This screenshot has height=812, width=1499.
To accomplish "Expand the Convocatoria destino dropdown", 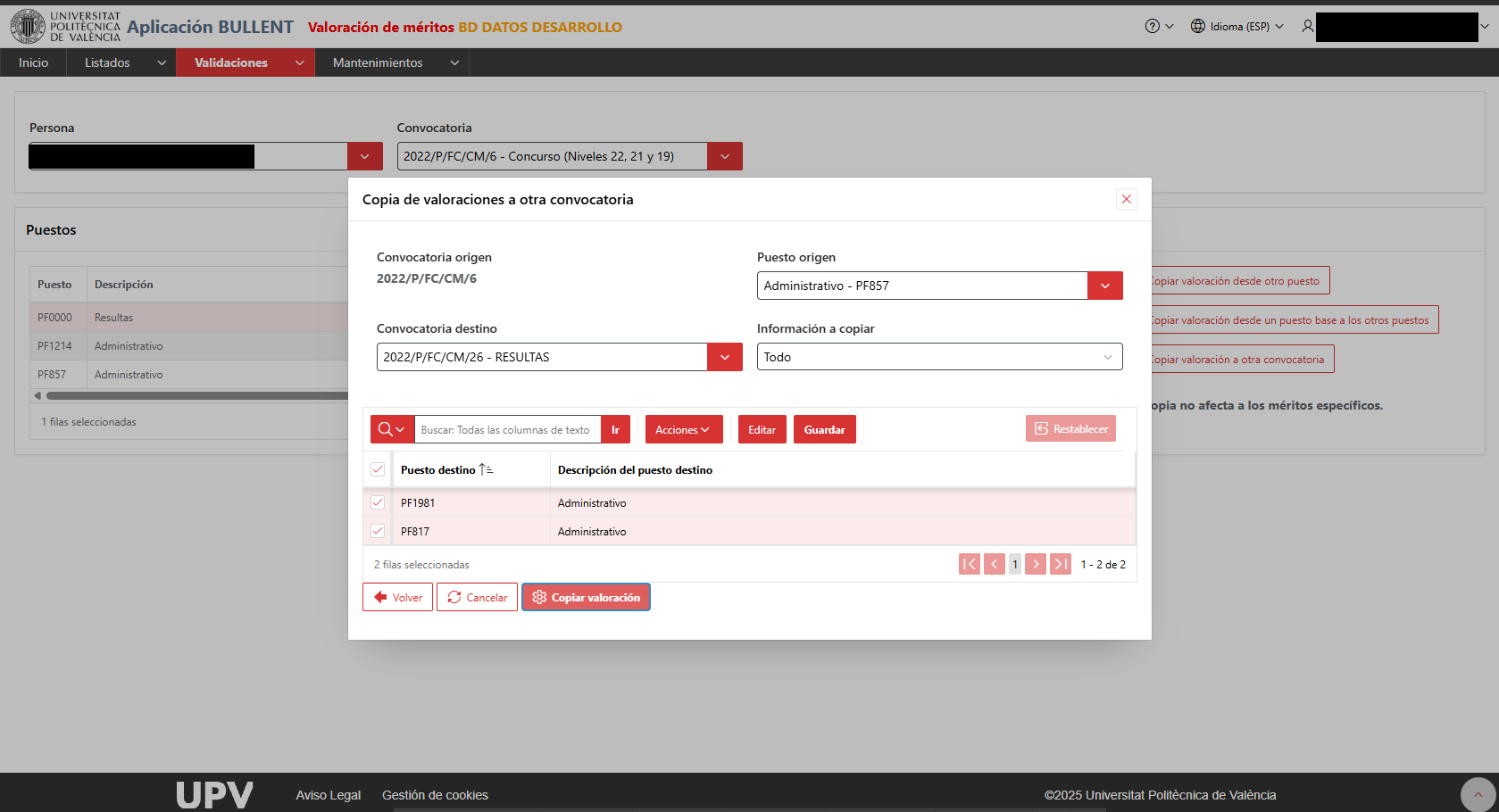I will [725, 357].
